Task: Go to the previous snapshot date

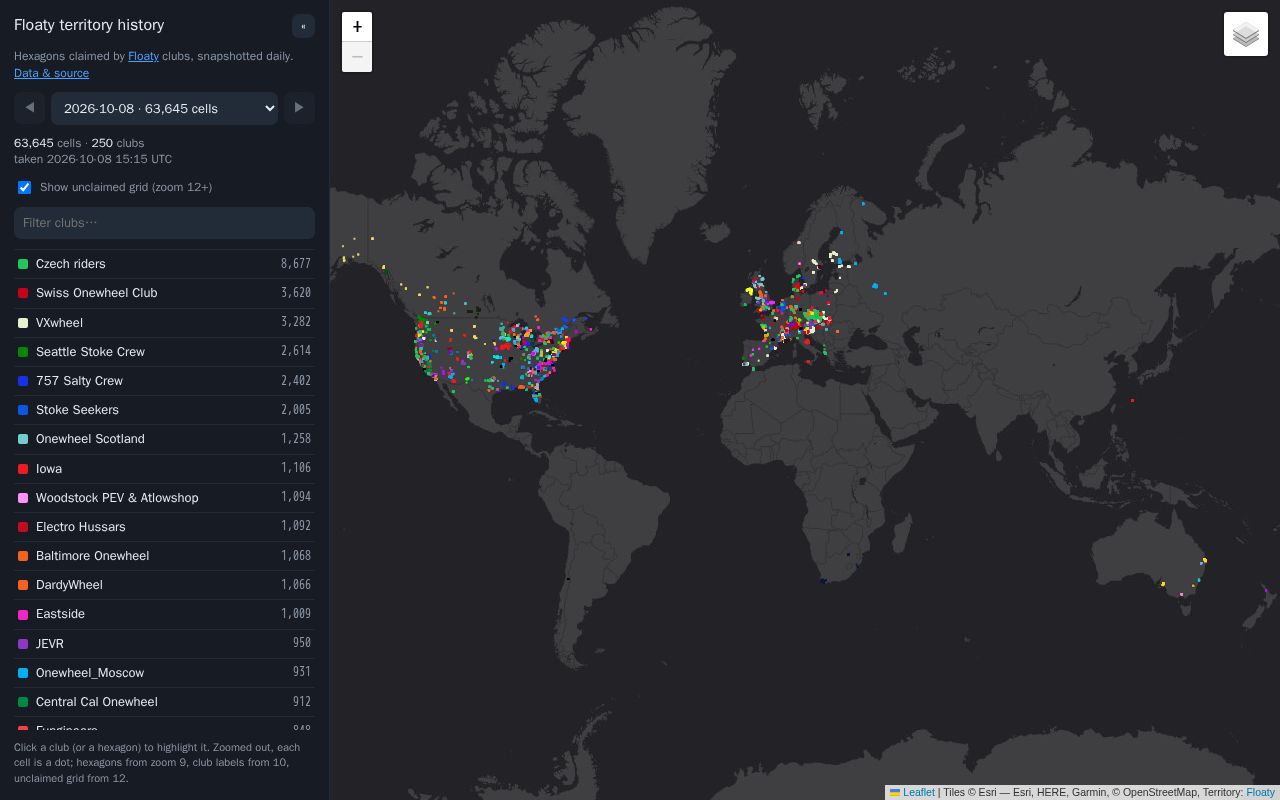Action: [x=30, y=108]
